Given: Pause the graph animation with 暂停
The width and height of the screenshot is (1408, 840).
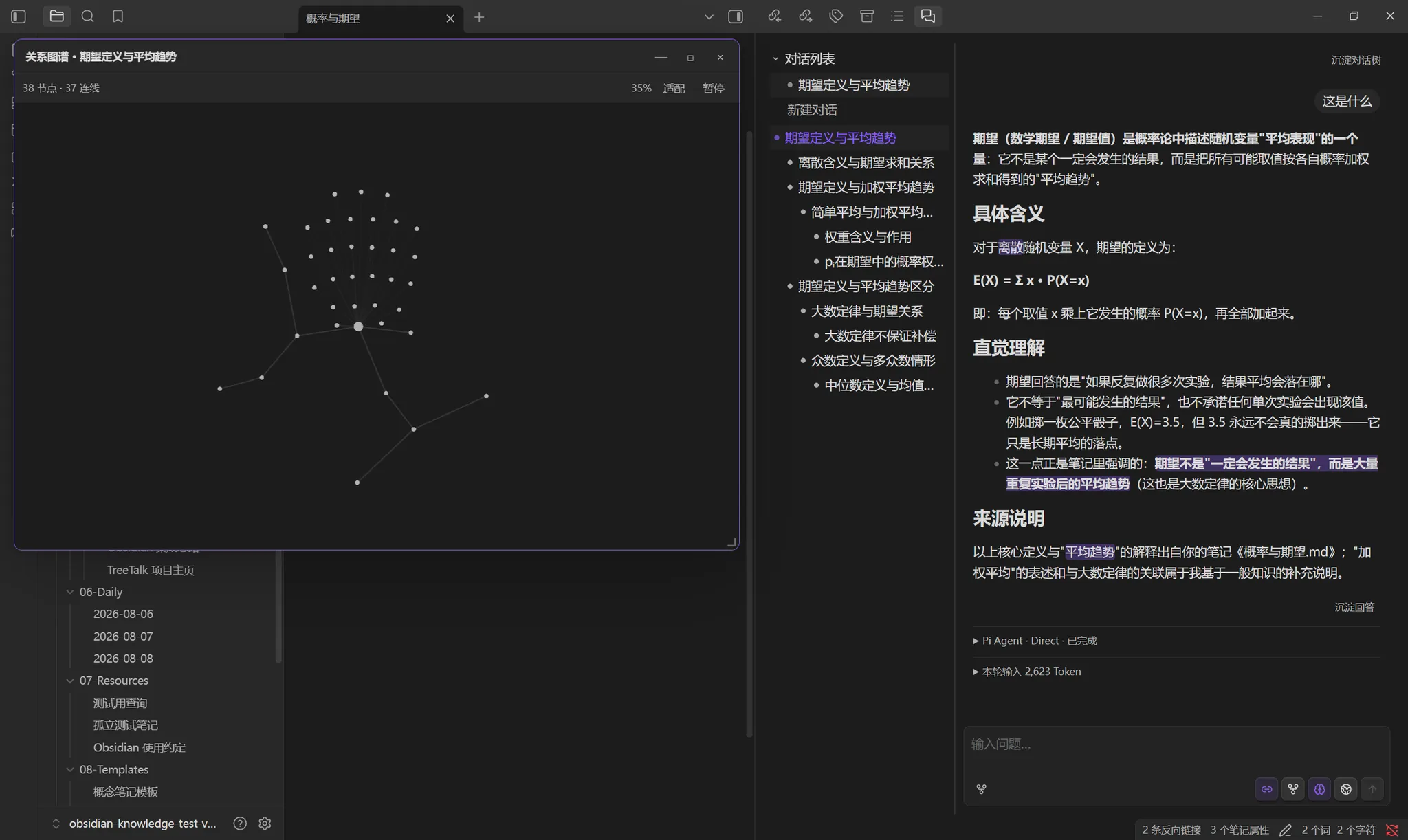Looking at the screenshot, I should [713, 88].
